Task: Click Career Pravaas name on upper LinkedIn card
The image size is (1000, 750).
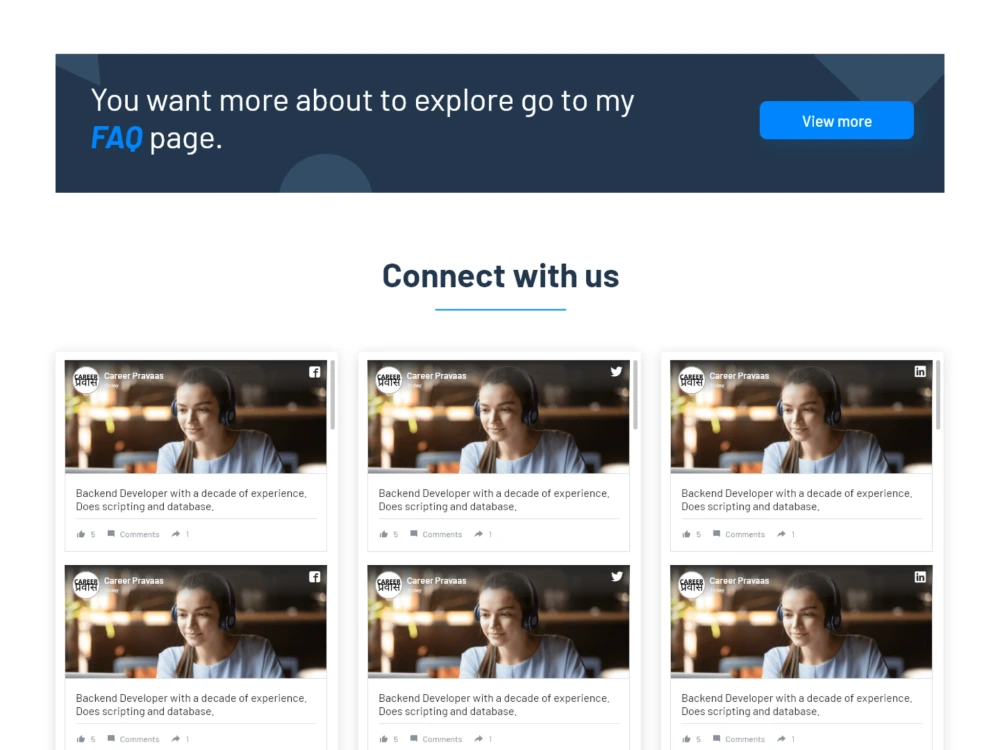Action: 740,376
